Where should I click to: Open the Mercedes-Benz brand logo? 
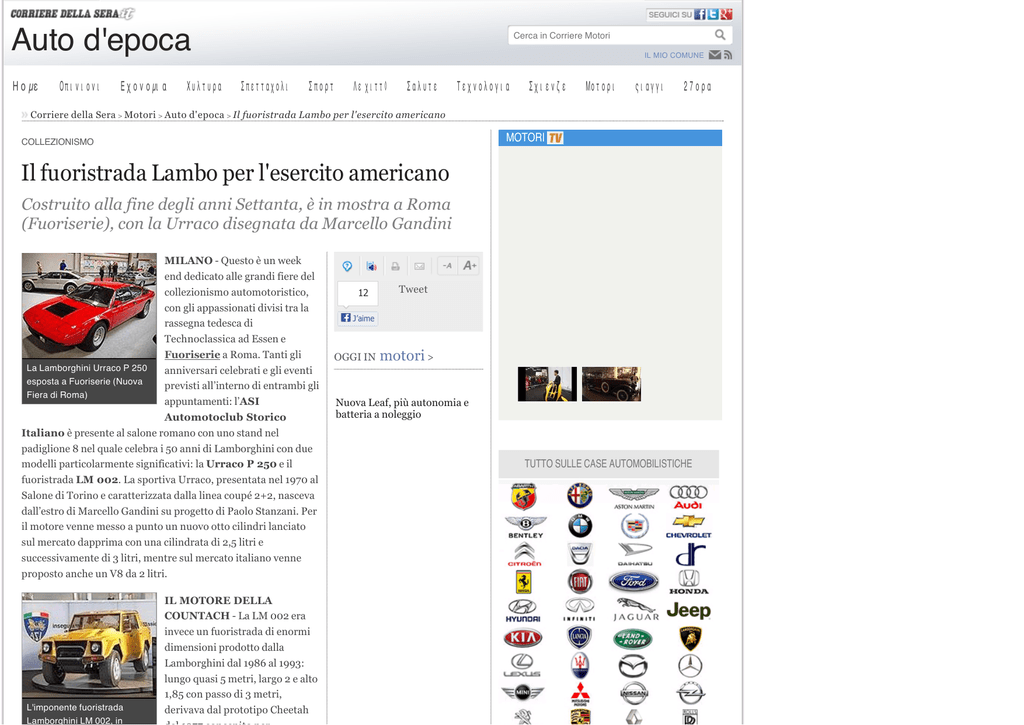pos(690,666)
